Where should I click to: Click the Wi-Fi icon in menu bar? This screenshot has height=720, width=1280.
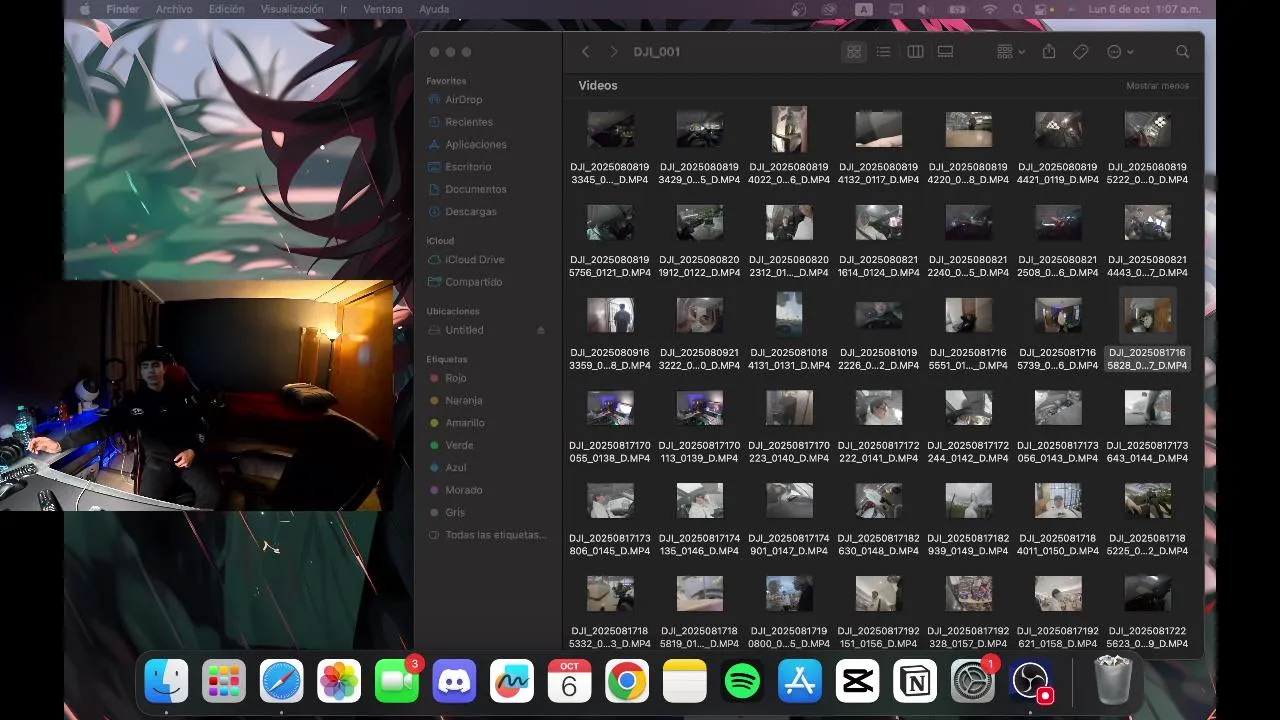(x=990, y=9)
